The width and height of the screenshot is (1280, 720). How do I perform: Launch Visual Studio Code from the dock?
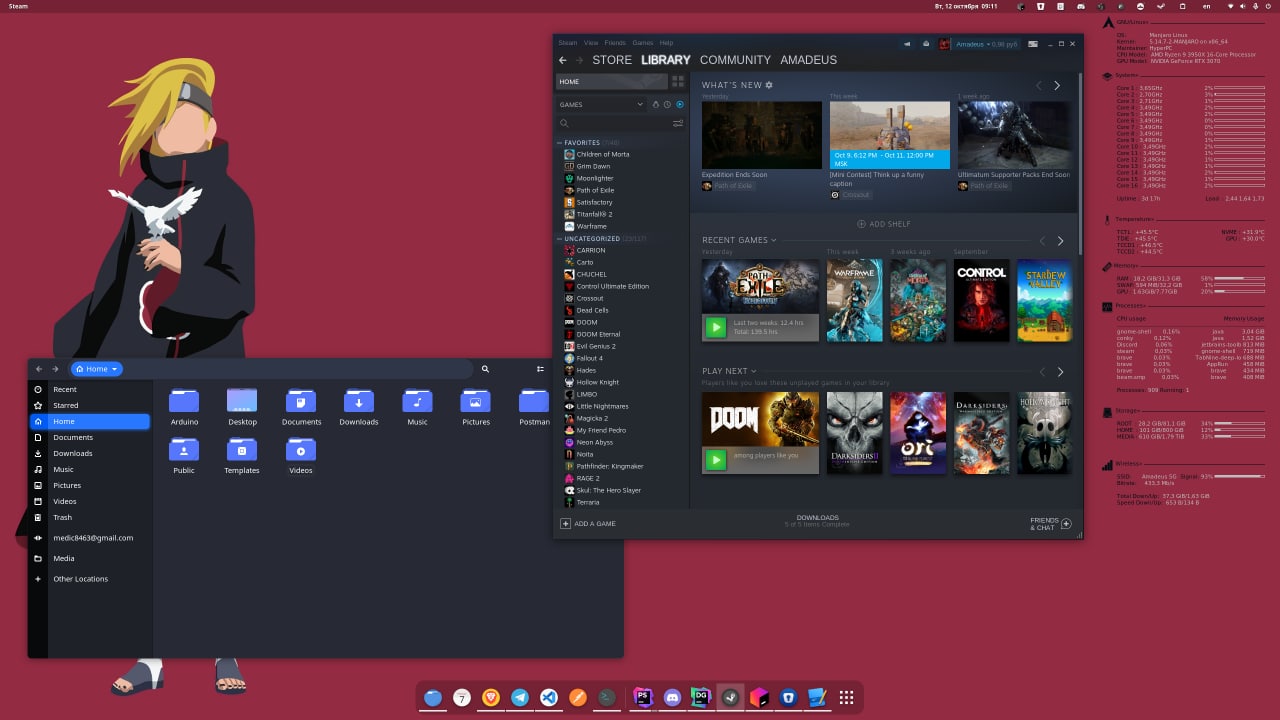(549, 698)
